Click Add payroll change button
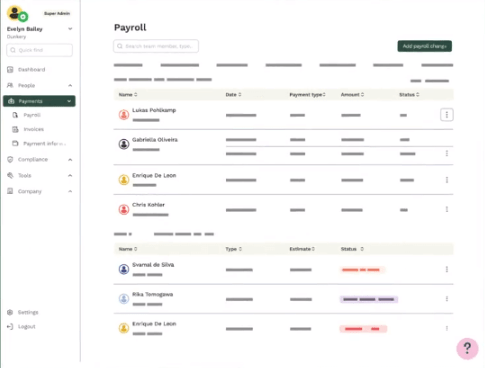Image resolution: width=485 pixels, height=368 pixels. coord(425,46)
